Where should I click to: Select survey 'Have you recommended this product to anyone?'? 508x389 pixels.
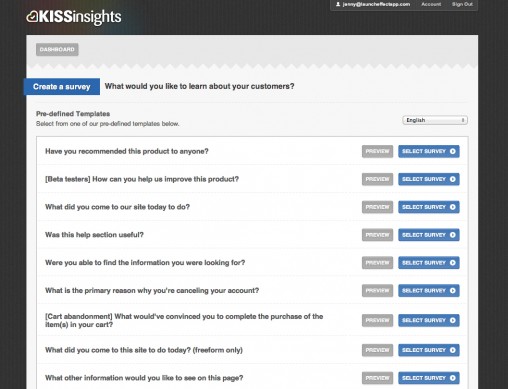pos(429,151)
